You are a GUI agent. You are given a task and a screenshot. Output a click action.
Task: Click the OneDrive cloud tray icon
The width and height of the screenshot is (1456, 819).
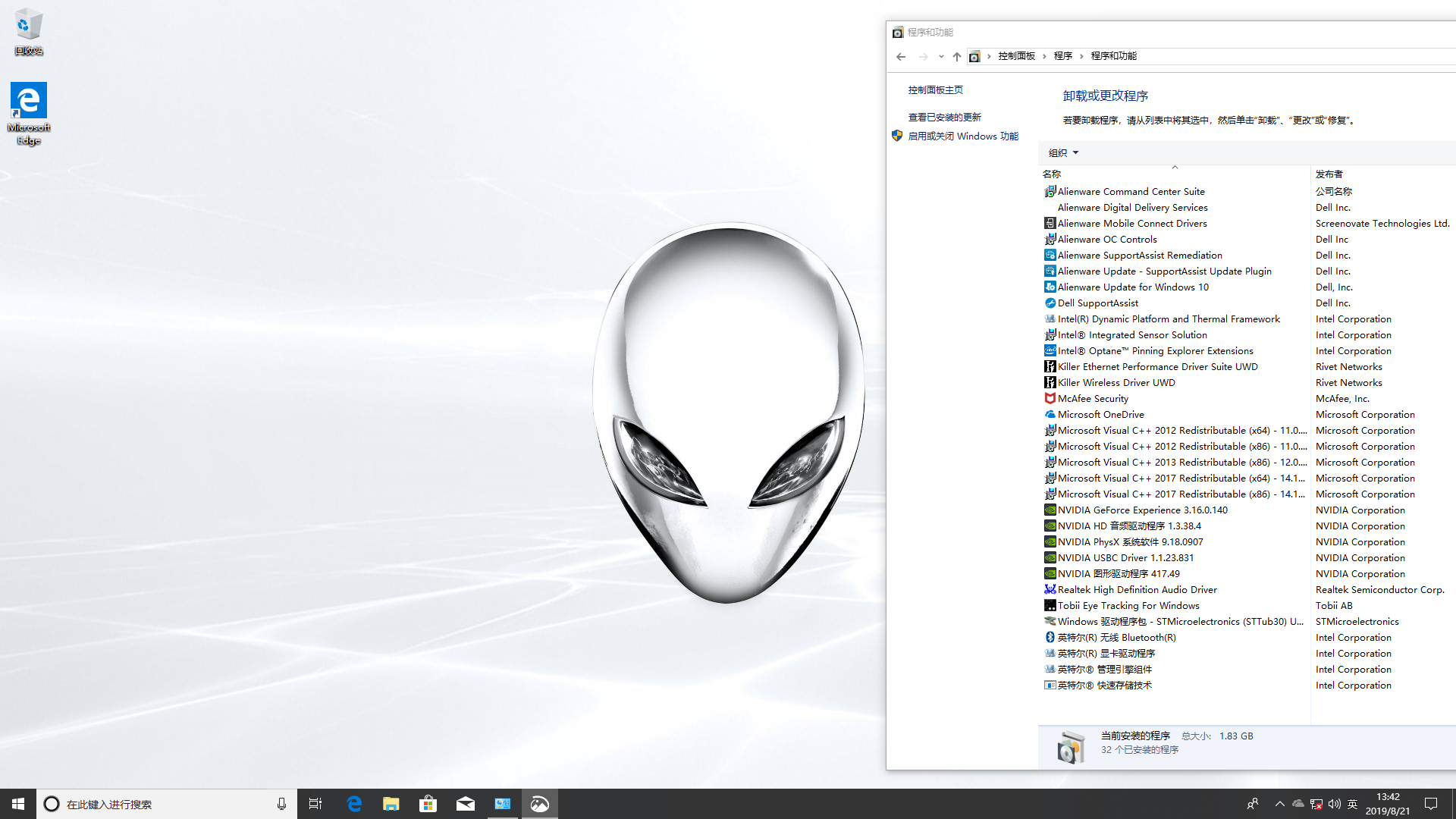(1298, 804)
